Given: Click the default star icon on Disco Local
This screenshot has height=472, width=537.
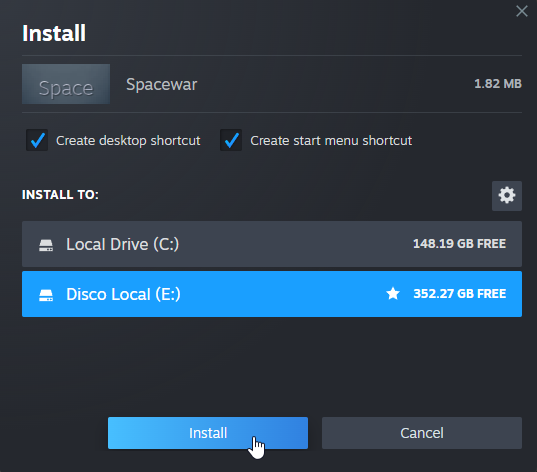Looking at the screenshot, I should click(393, 294).
